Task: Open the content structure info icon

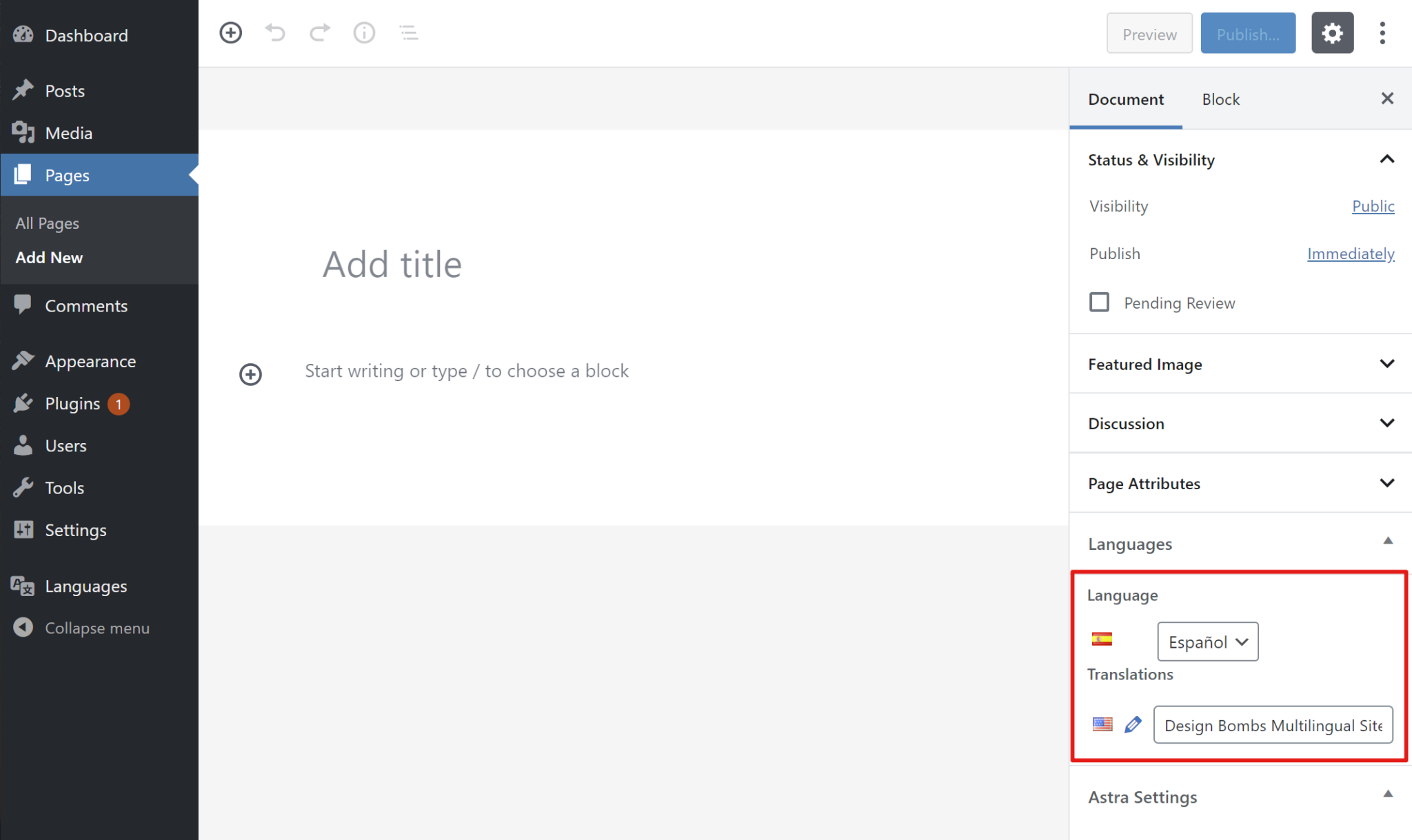Action: coord(364,32)
